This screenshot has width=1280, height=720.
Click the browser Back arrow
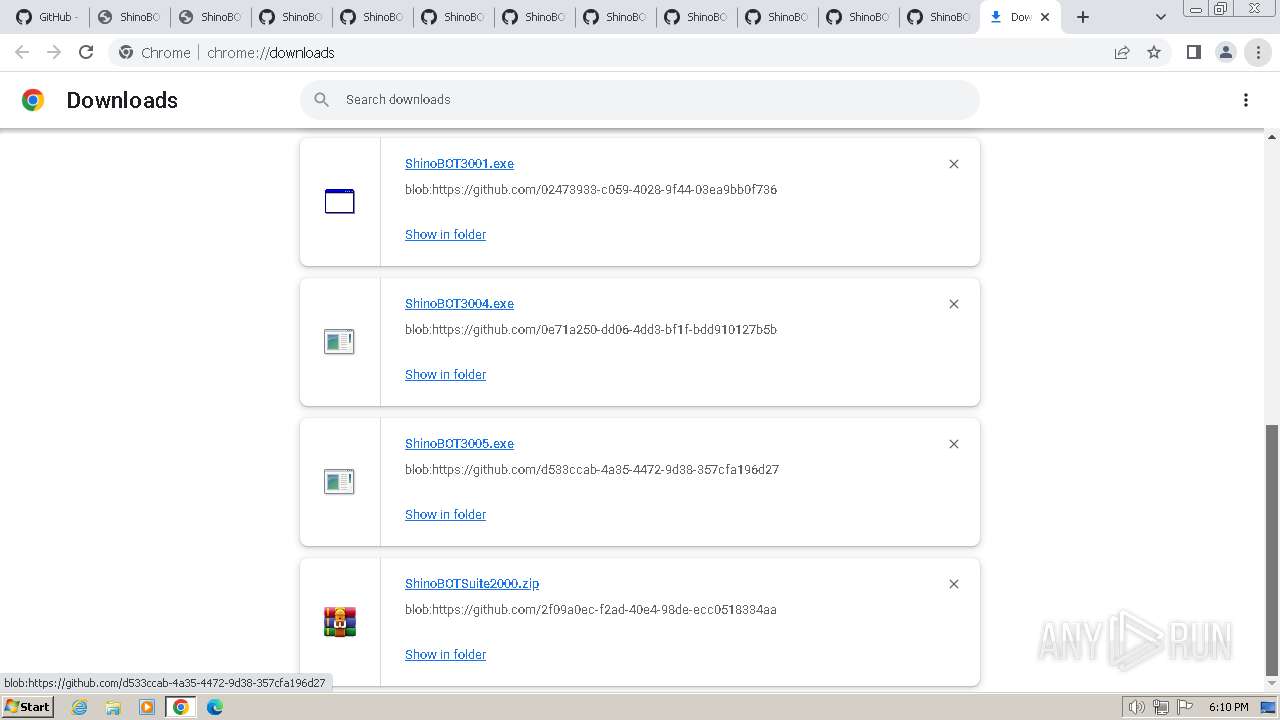(x=22, y=52)
